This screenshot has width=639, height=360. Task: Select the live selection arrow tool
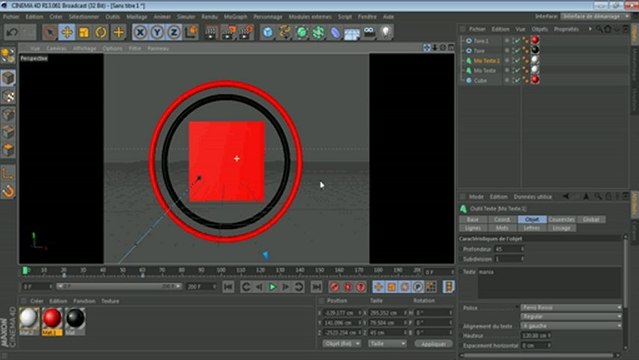click(x=50, y=32)
